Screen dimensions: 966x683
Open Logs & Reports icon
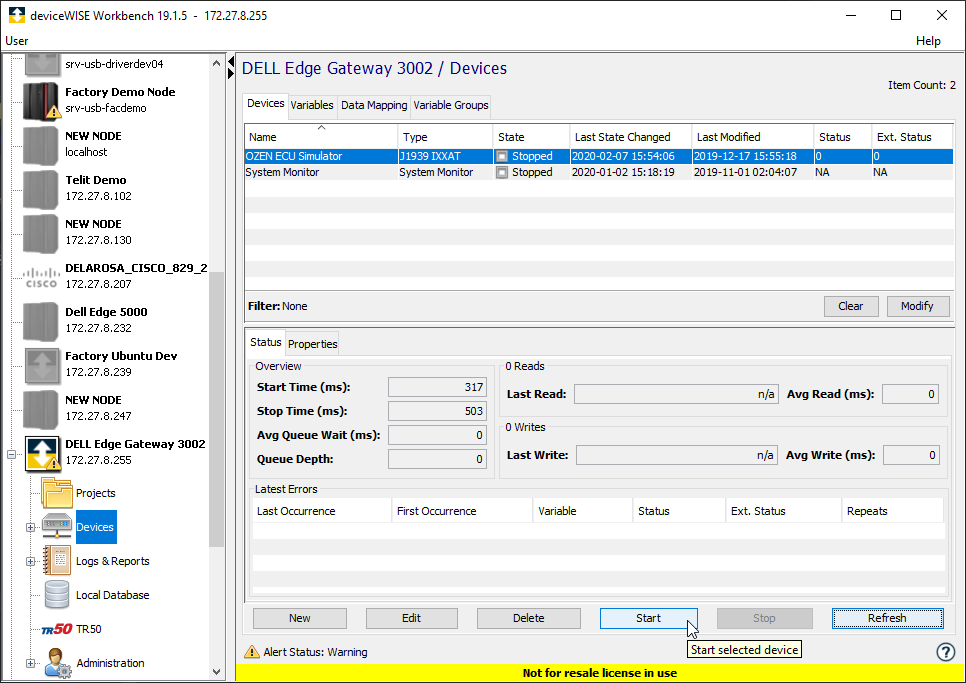click(56, 561)
